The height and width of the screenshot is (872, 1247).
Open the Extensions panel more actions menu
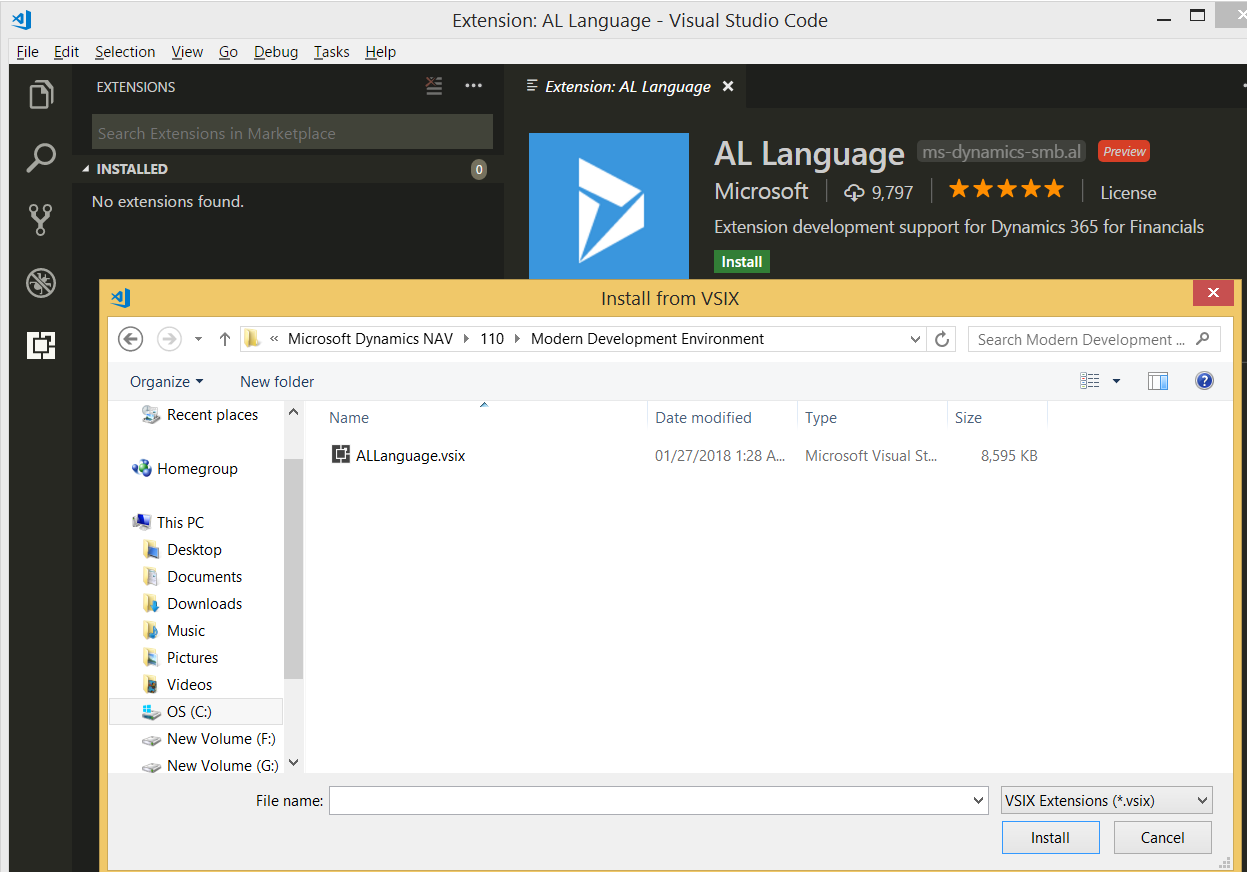(x=473, y=86)
